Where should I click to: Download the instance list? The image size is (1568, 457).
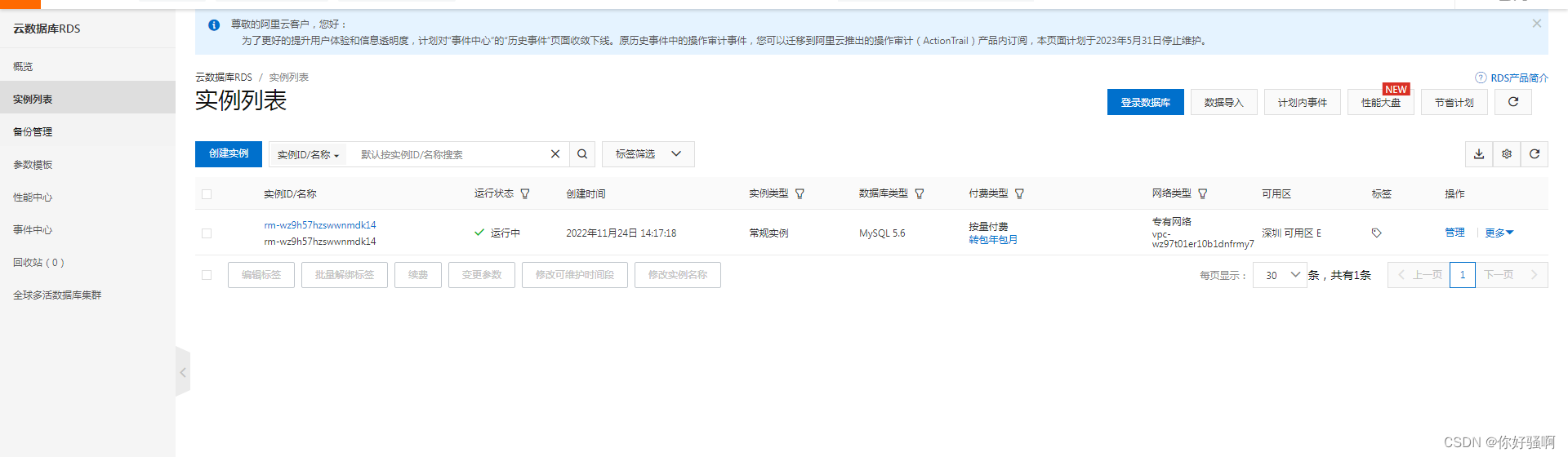pyautogui.click(x=1479, y=154)
